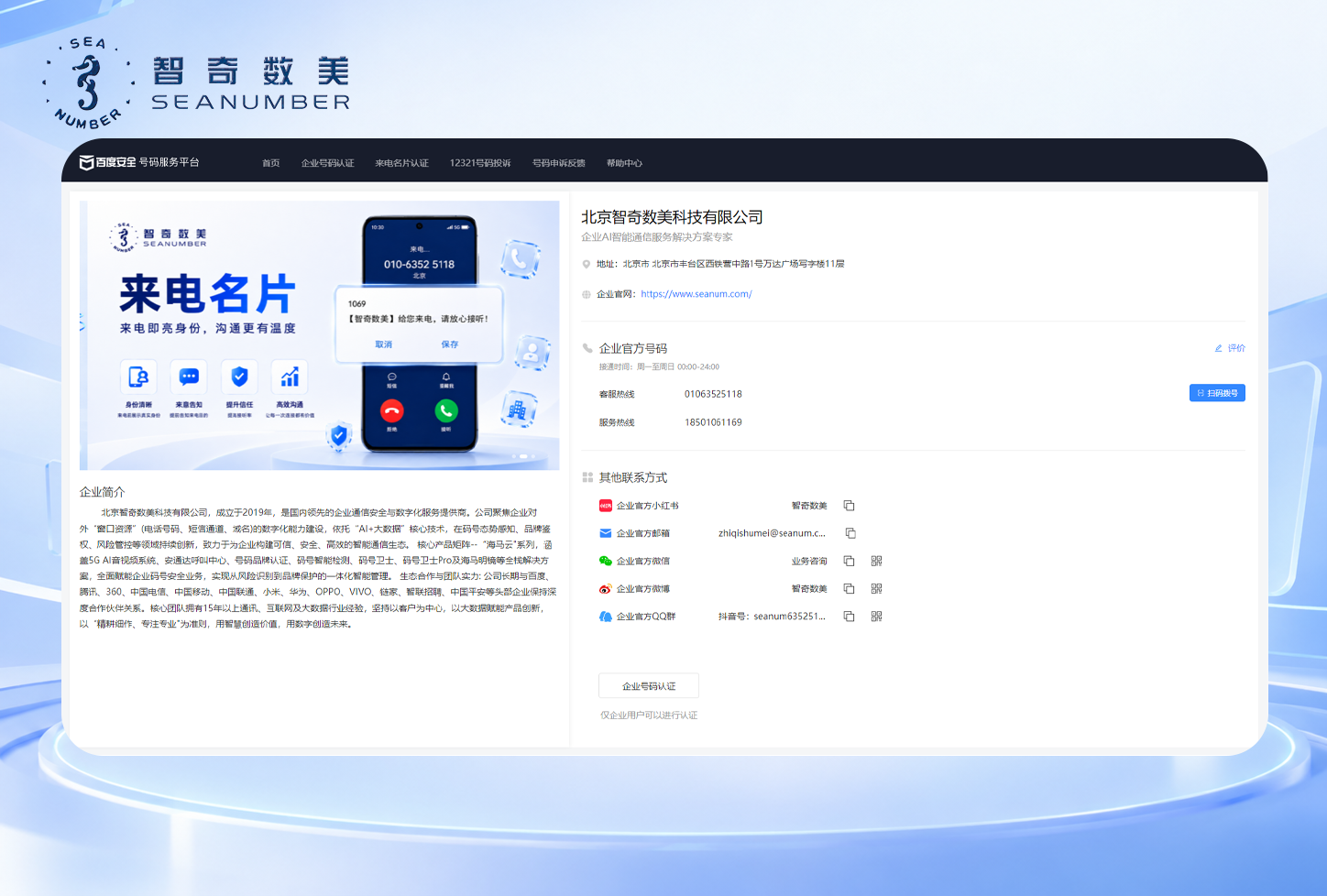Image resolution: width=1327 pixels, height=896 pixels.
Task: Open the 来电名片认证 nav item
Action: pyautogui.click(x=402, y=163)
